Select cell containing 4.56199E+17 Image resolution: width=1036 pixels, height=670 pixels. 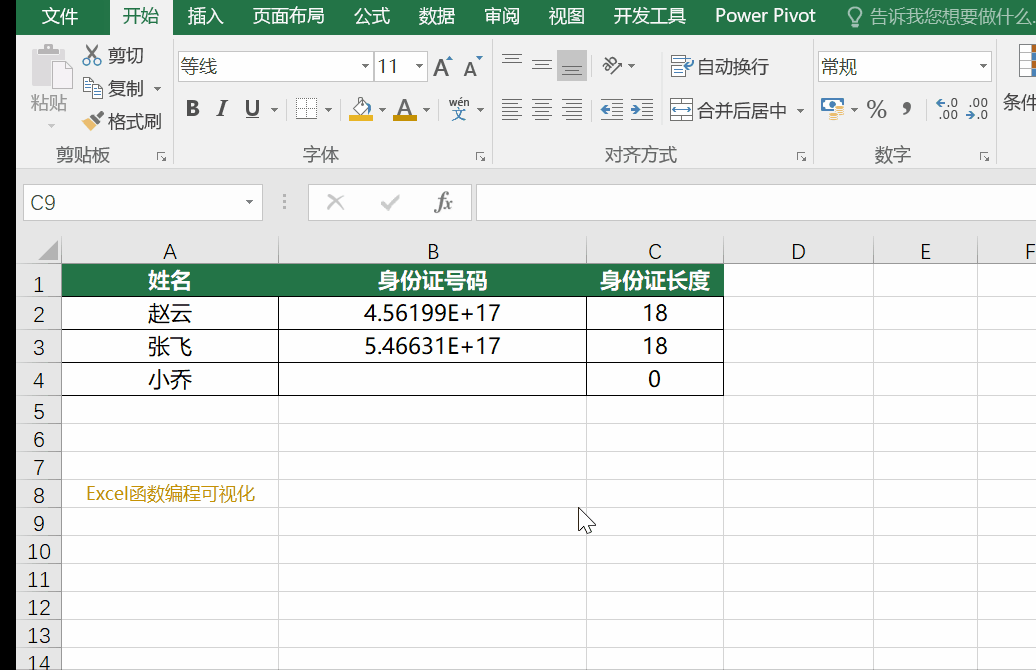click(432, 313)
